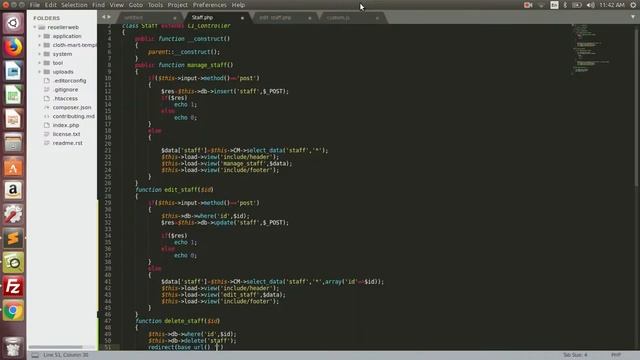Launch FileZilla from the dock
The height and width of the screenshot is (360, 640).
point(13,287)
